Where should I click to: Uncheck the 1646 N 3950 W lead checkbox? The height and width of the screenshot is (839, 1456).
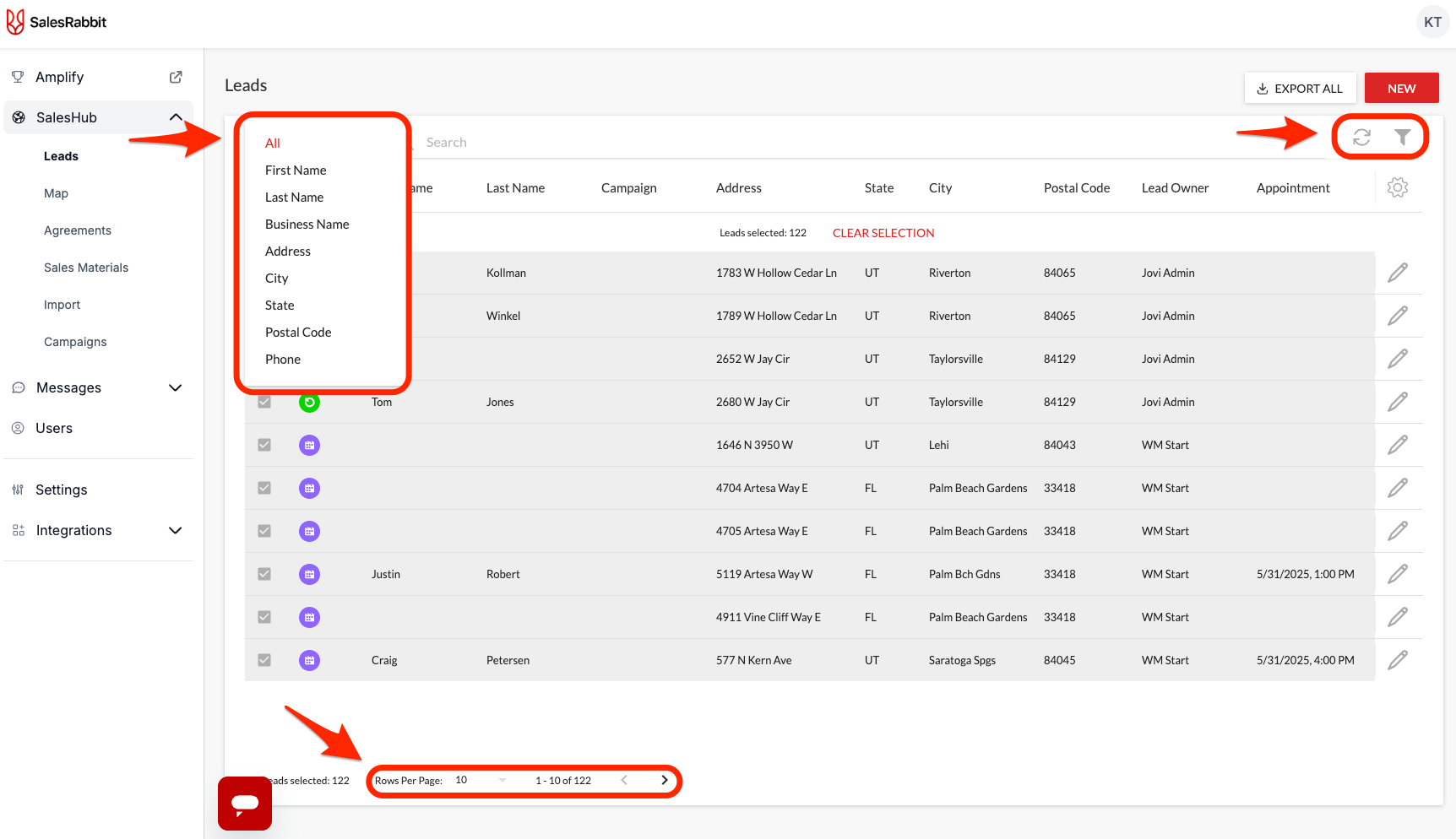tap(264, 445)
